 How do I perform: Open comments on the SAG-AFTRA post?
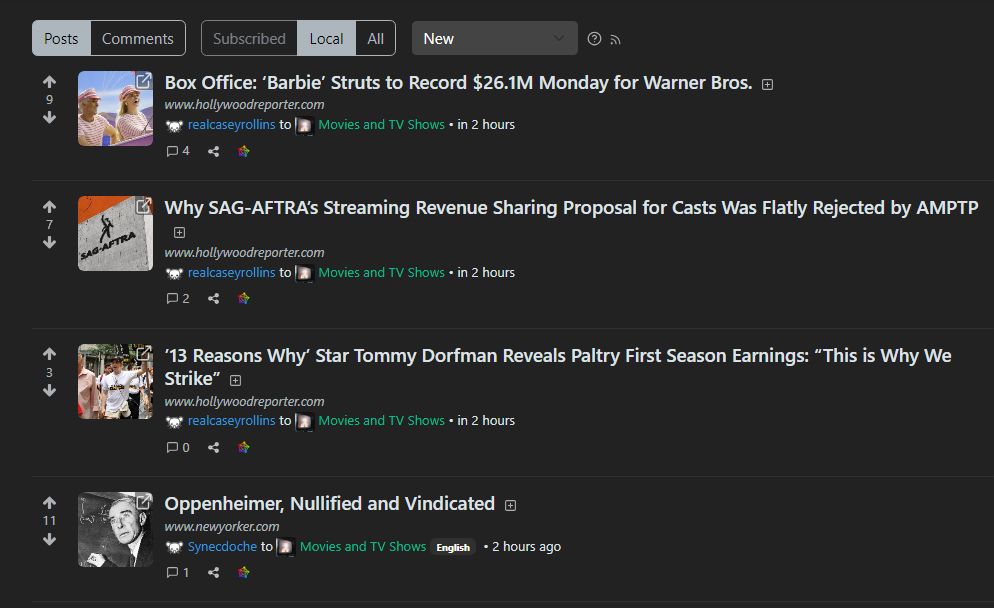point(178,299)
